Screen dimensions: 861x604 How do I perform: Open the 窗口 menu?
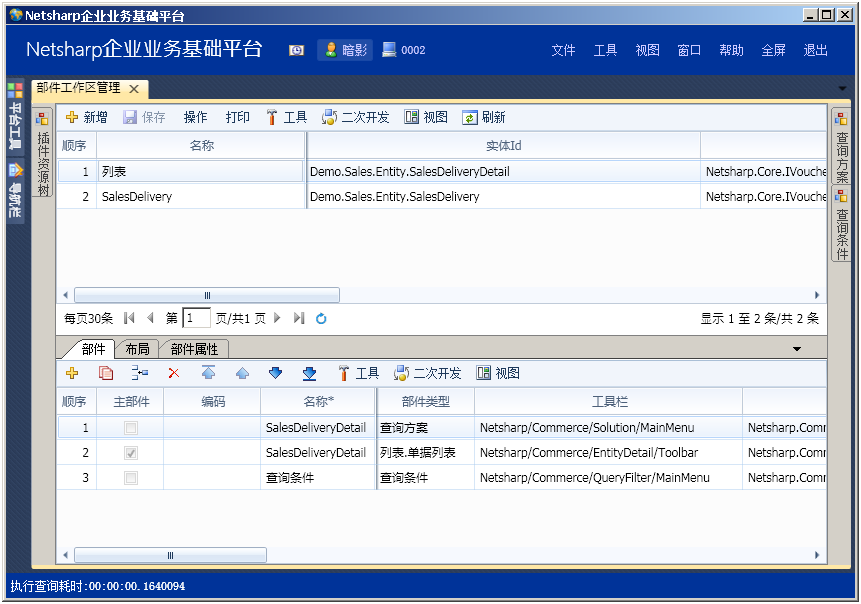689,50
